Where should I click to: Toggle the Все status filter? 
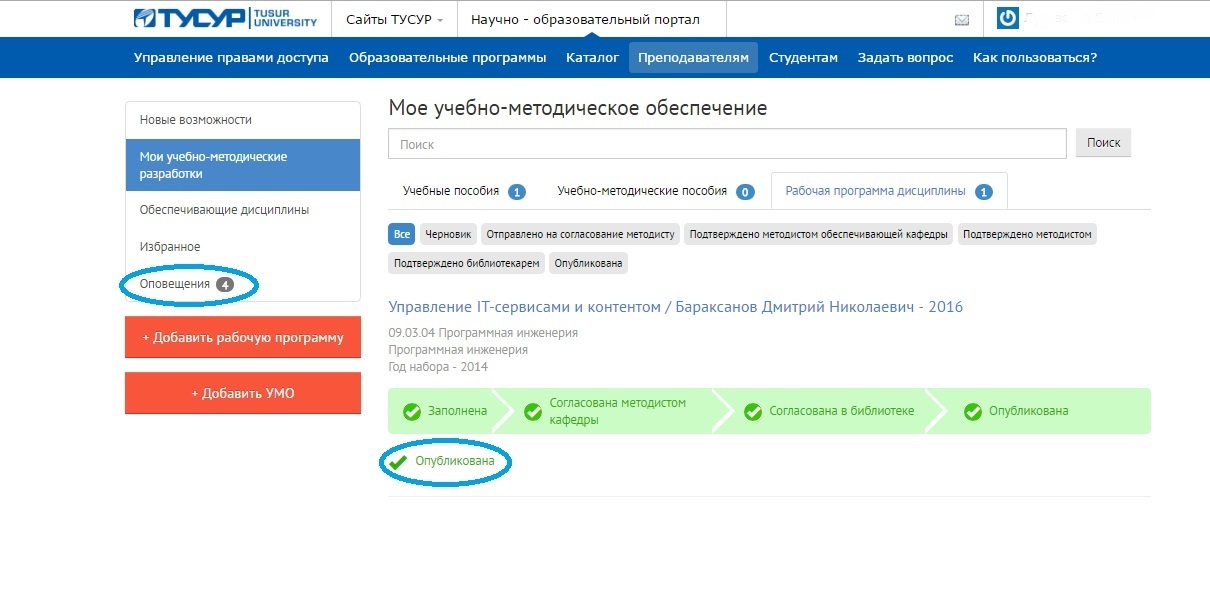pos(402,235)
